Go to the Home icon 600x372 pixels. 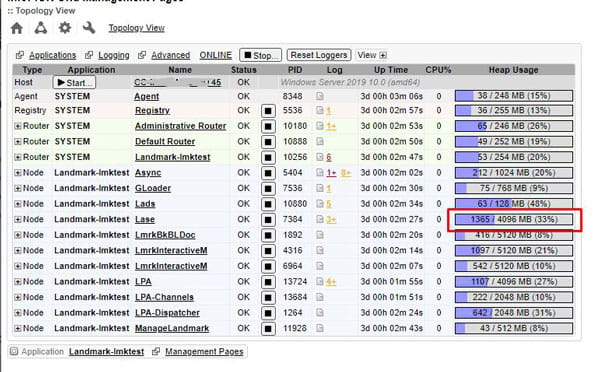tap(17, 28)
